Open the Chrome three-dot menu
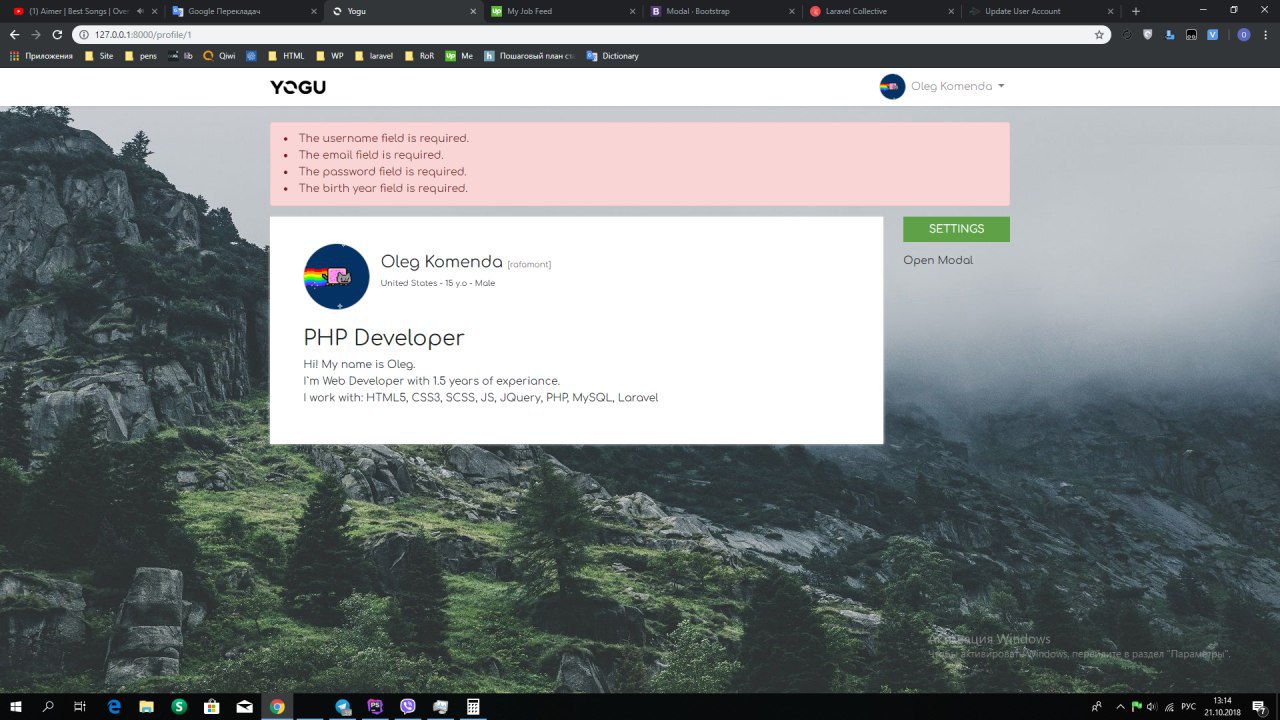Viewport: 1280px width, 720px height. [1265, 34]
